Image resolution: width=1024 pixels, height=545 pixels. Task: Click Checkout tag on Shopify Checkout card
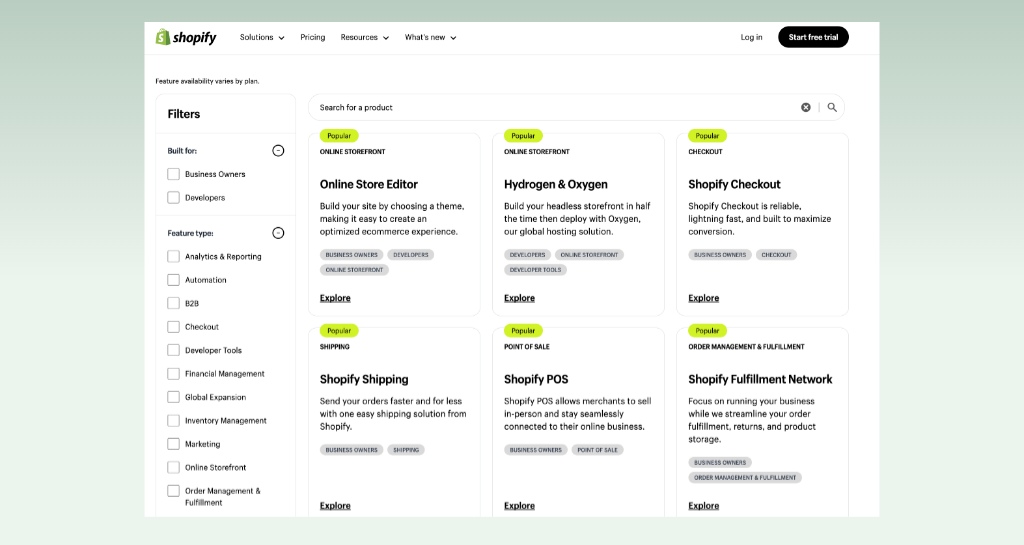tap(776, 255)
